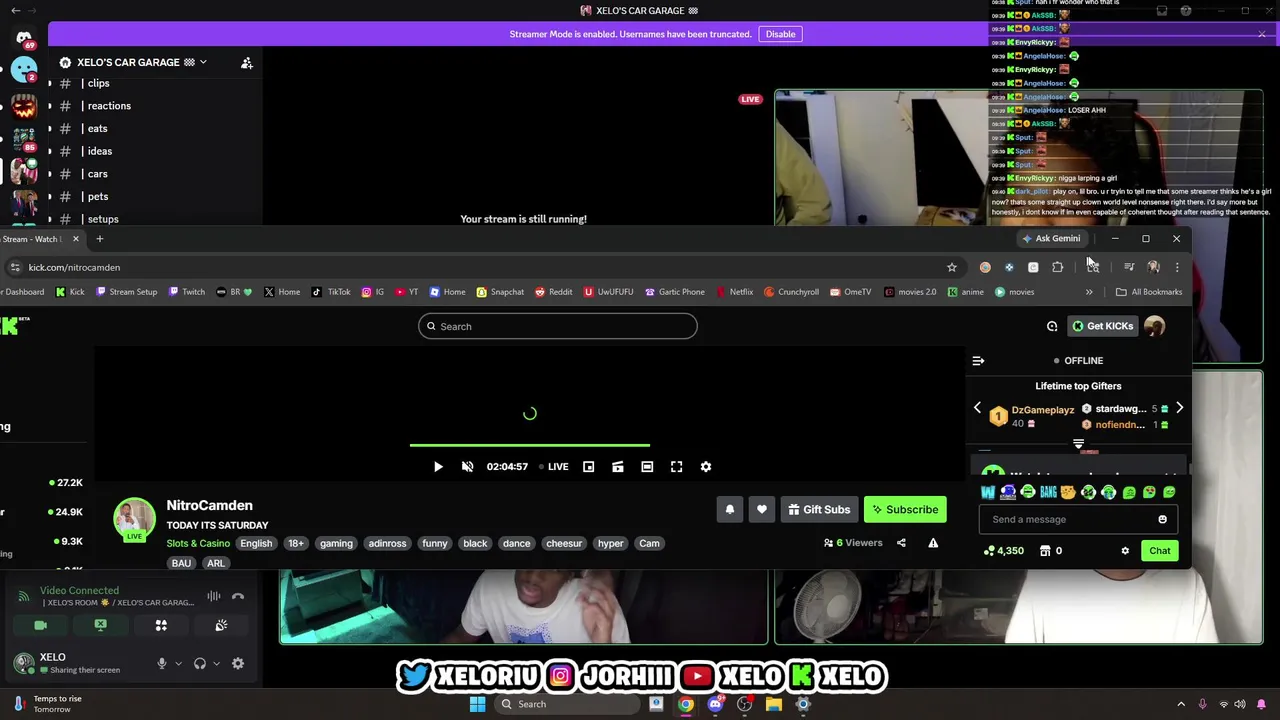Open Kick user profile avatar menu
The width and height of the screenshot is (1280, 720).
(1155, 326)
